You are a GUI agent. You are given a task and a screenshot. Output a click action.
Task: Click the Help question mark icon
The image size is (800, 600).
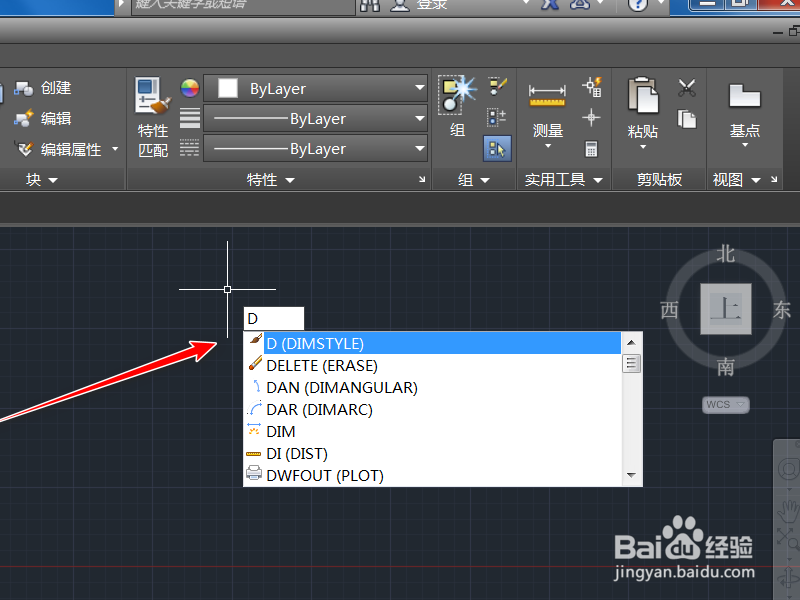point(637,5)
